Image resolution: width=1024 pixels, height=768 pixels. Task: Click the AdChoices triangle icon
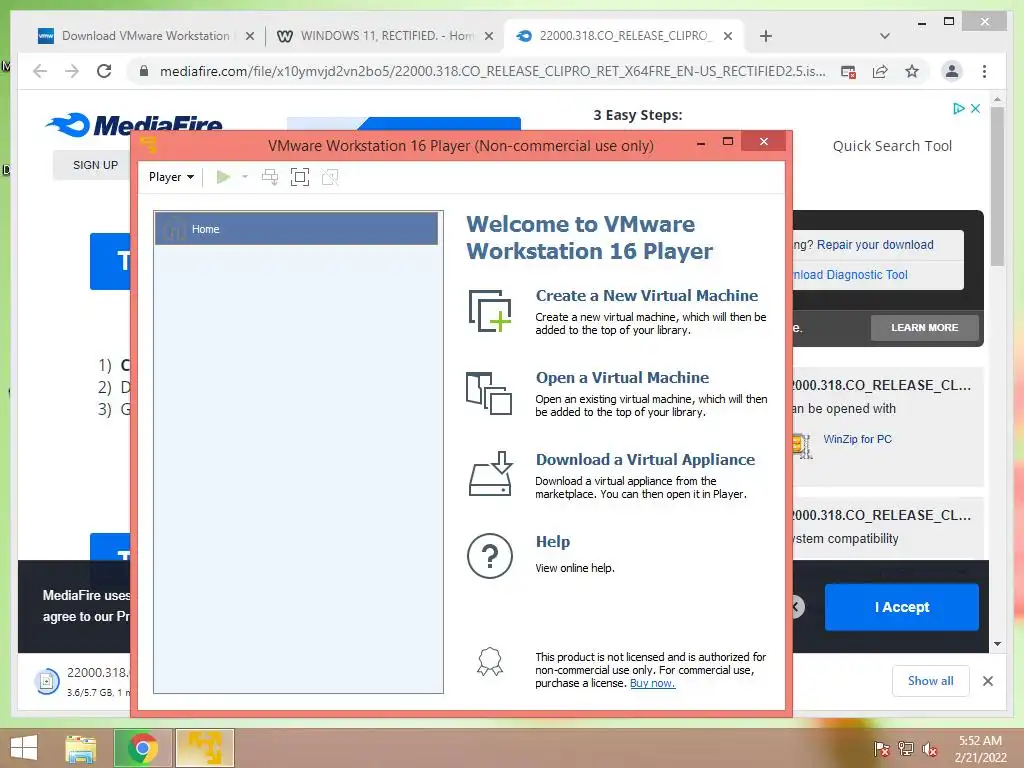coord(958,108)
